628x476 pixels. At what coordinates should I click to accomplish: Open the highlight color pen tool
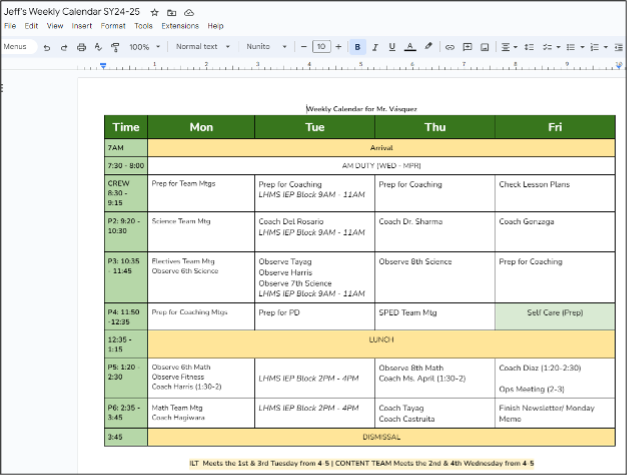[x=428, y=47]
